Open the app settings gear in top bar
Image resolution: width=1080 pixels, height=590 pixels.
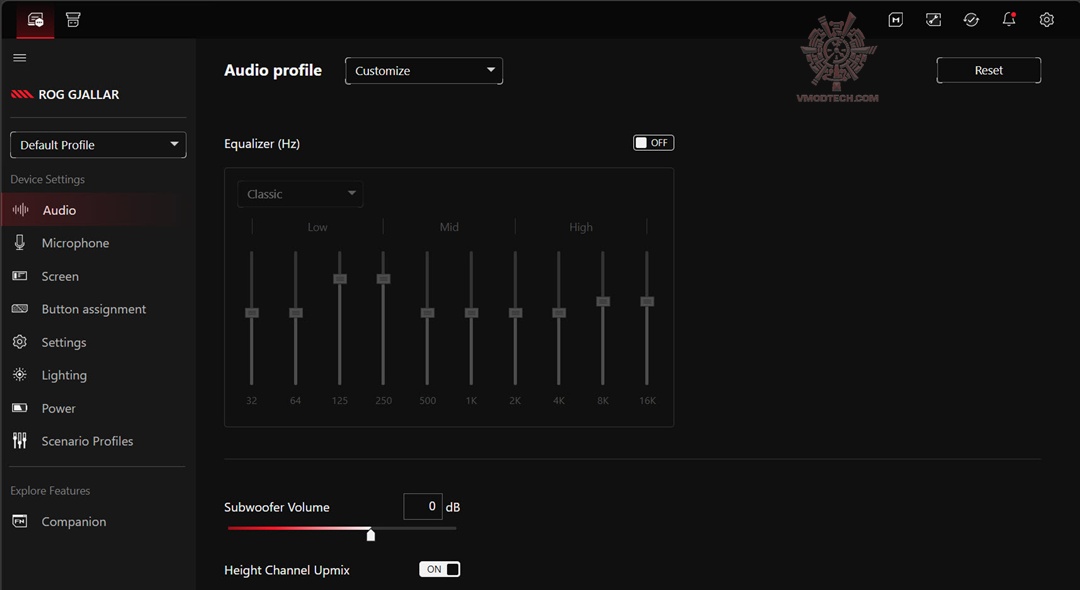[1046, 20]
